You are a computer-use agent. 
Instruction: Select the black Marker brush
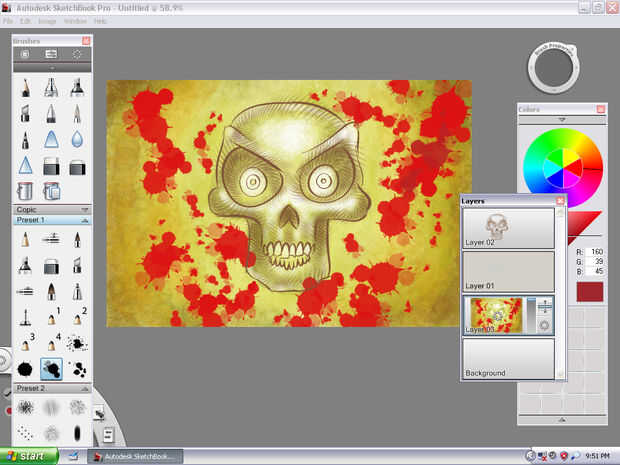pos(77,88)
